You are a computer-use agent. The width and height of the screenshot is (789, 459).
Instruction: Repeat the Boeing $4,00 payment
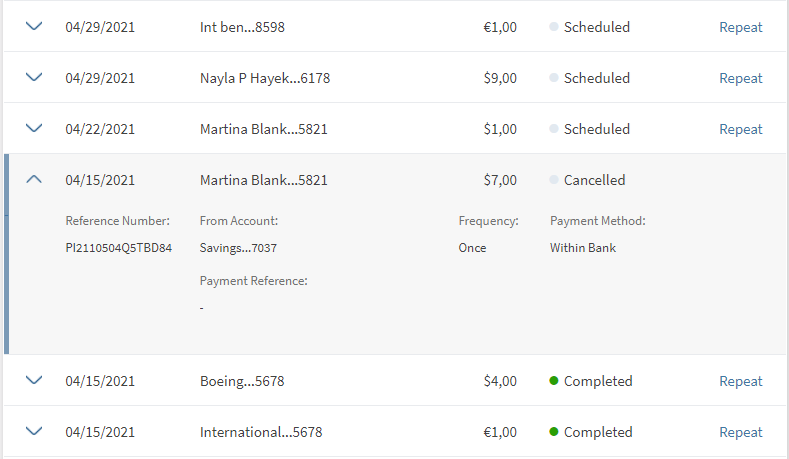pos(740,381)
